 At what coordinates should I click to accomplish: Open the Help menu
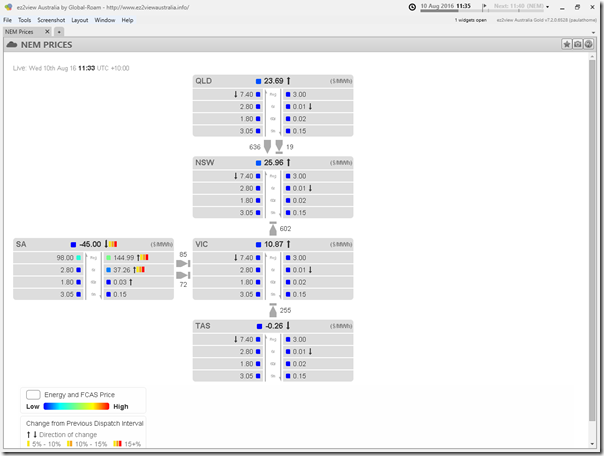coord(128,20)
